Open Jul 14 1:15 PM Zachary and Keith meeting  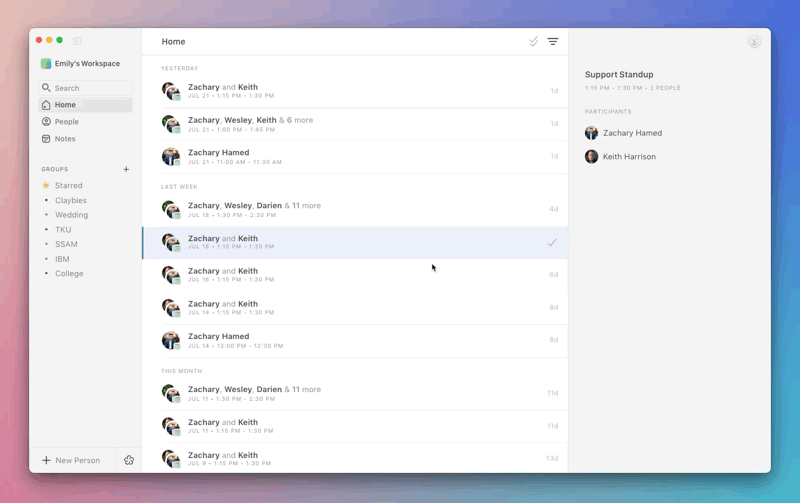pyautogui.click(x=355, y=308)
